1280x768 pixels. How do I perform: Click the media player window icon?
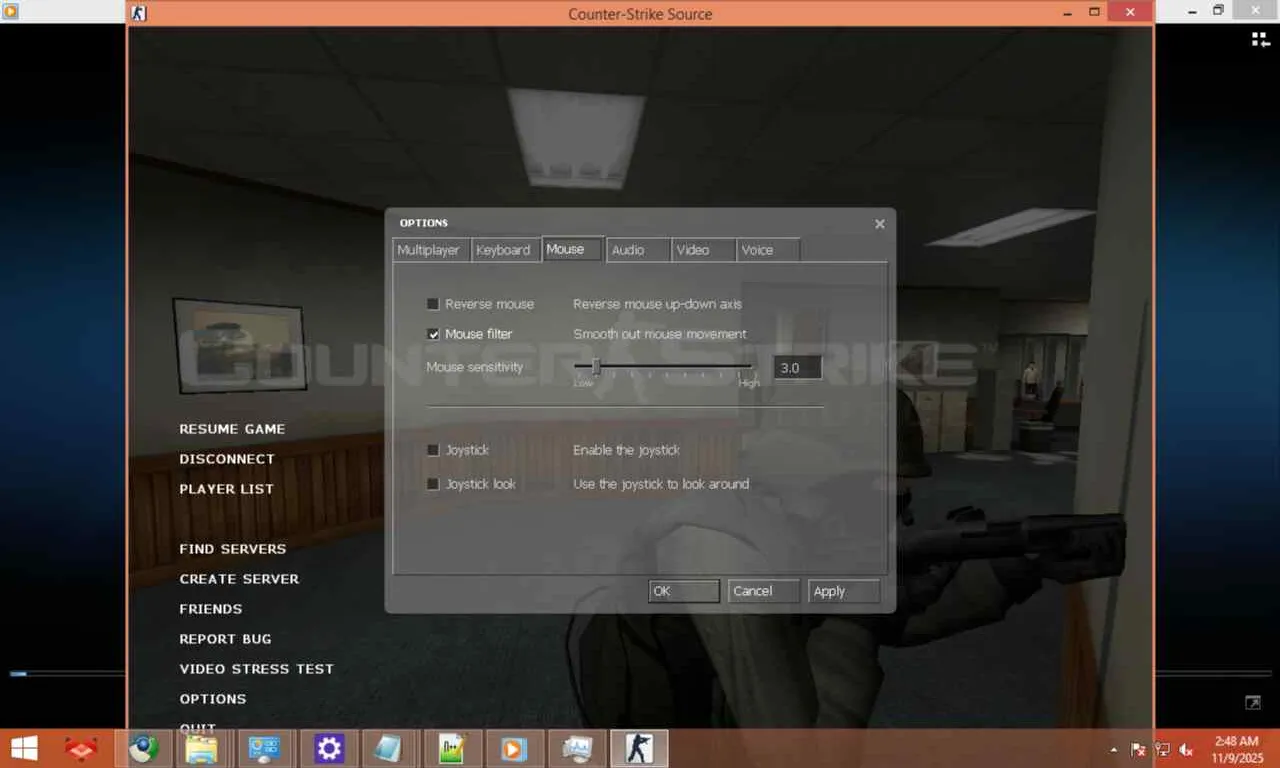pos(11,11)
